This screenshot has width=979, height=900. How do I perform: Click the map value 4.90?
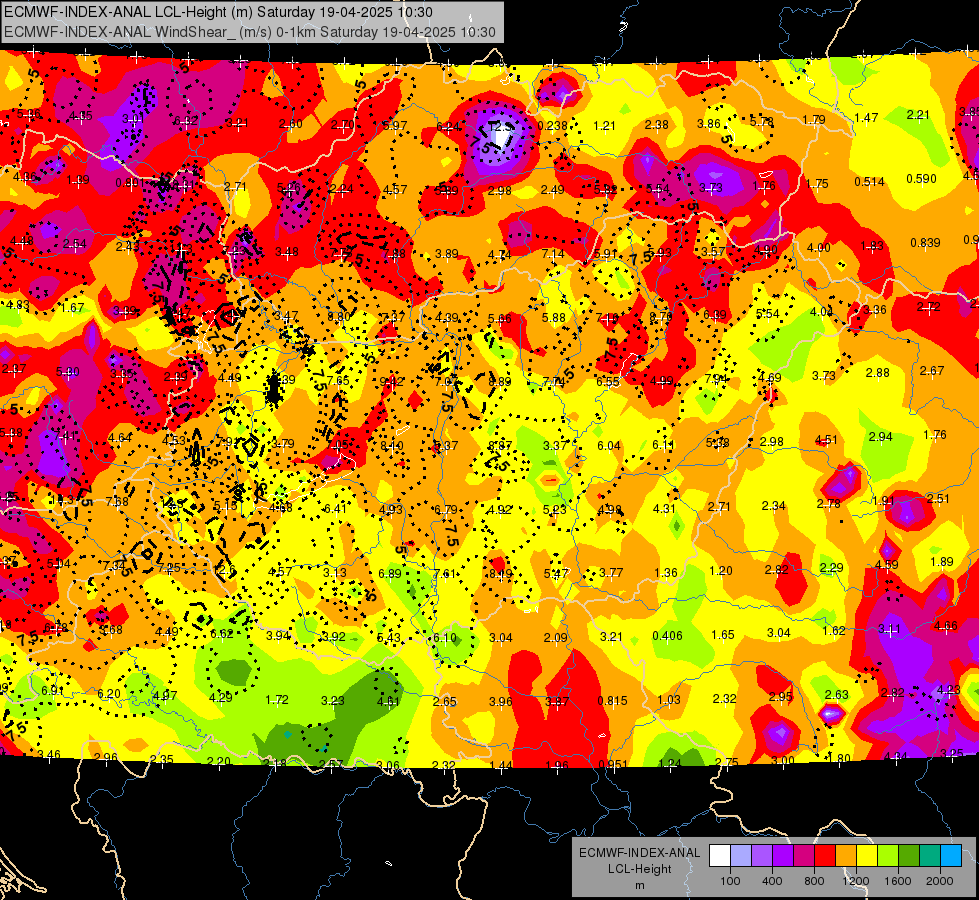[765, 250]
